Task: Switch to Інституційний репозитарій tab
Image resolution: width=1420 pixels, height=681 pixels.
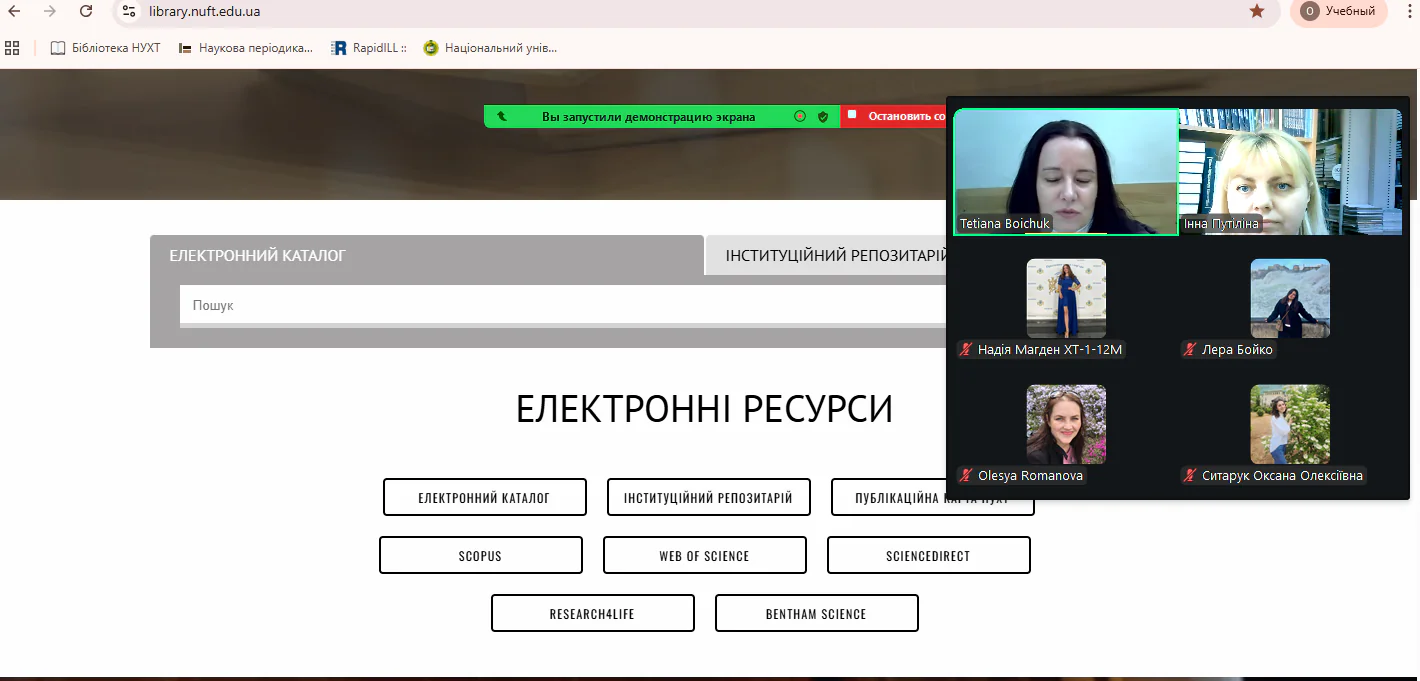Action: (830, 256)
